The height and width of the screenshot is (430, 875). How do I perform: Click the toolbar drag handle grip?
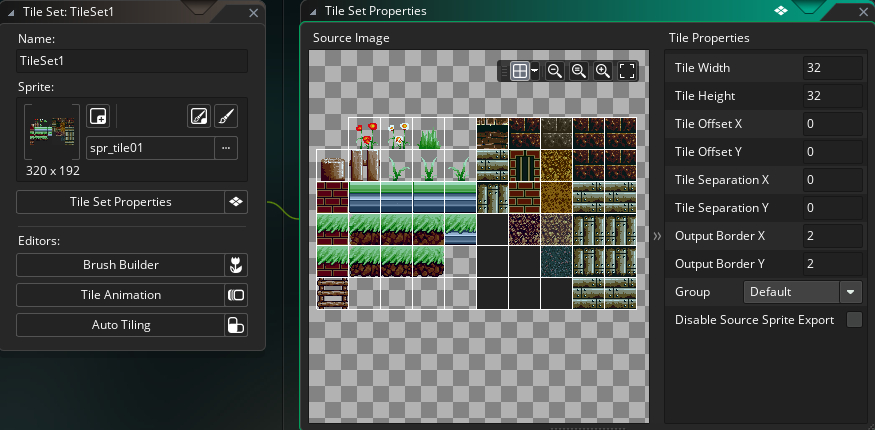[x=504, y=71]
